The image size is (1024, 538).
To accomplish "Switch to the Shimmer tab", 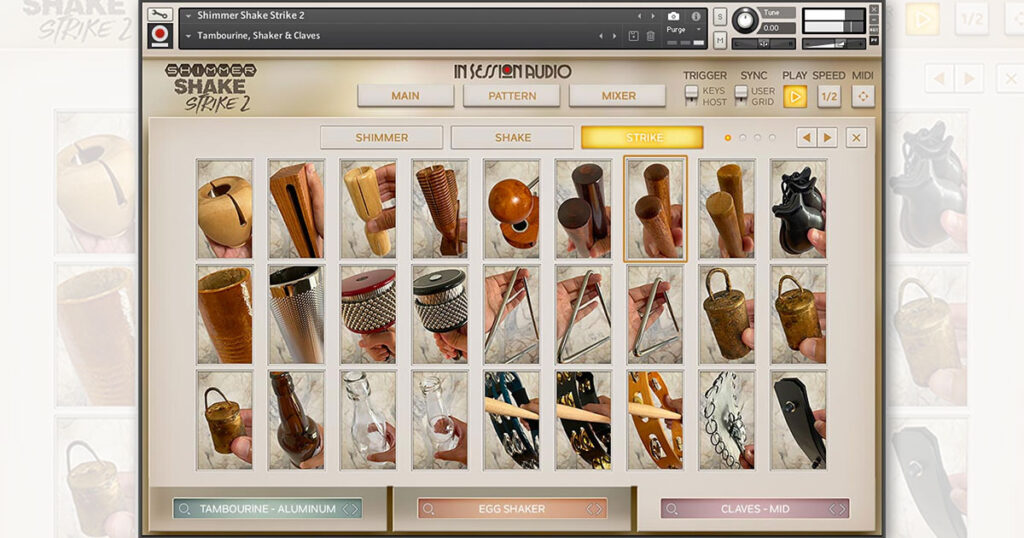I will click(381, 138).
